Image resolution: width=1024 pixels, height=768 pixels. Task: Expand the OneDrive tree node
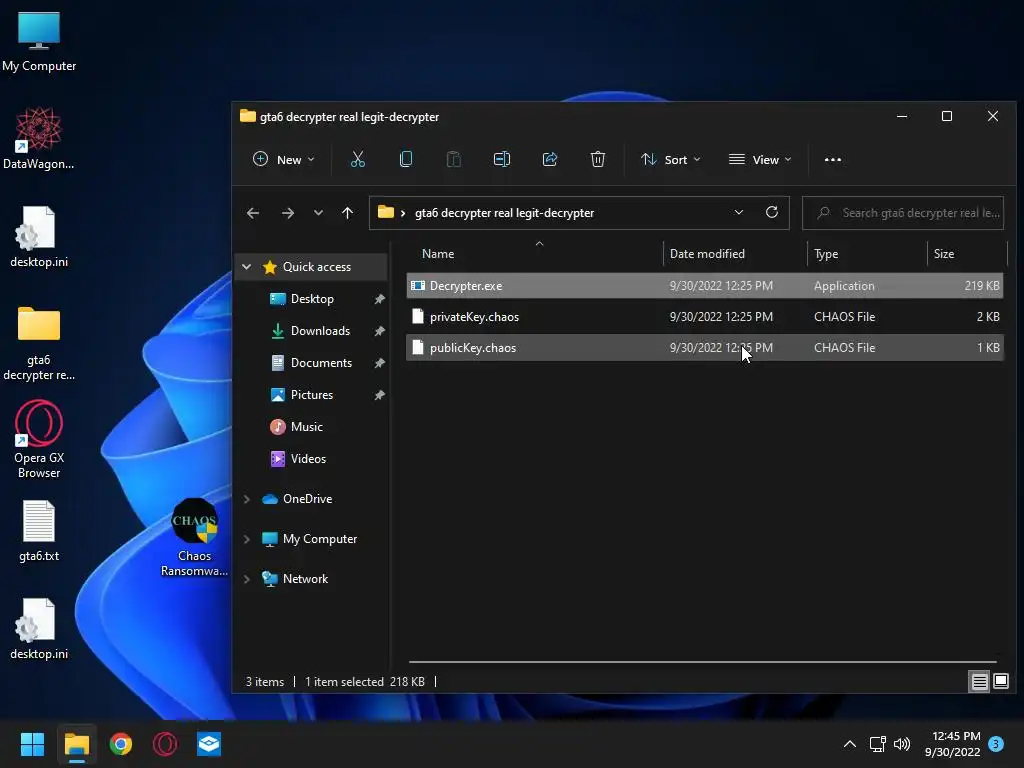pos(247,499)
